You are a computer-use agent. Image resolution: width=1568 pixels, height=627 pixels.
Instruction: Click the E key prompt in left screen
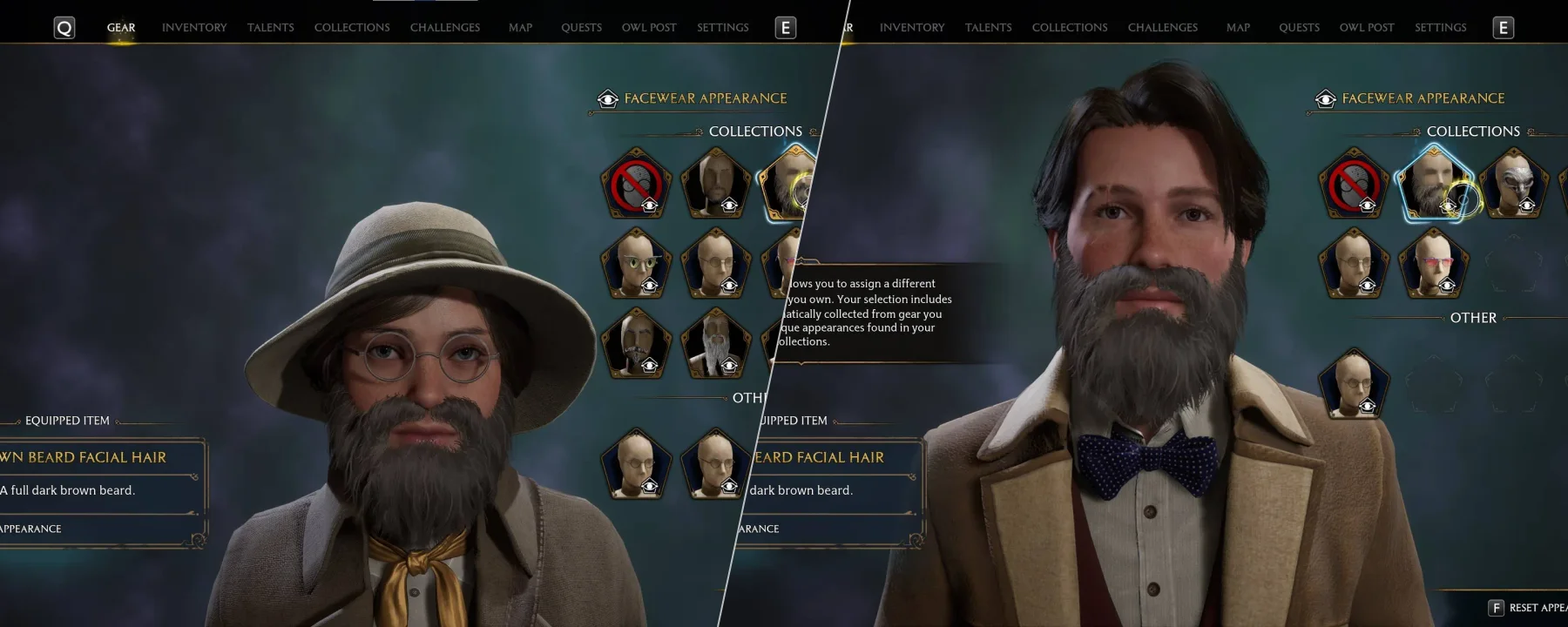786,28
